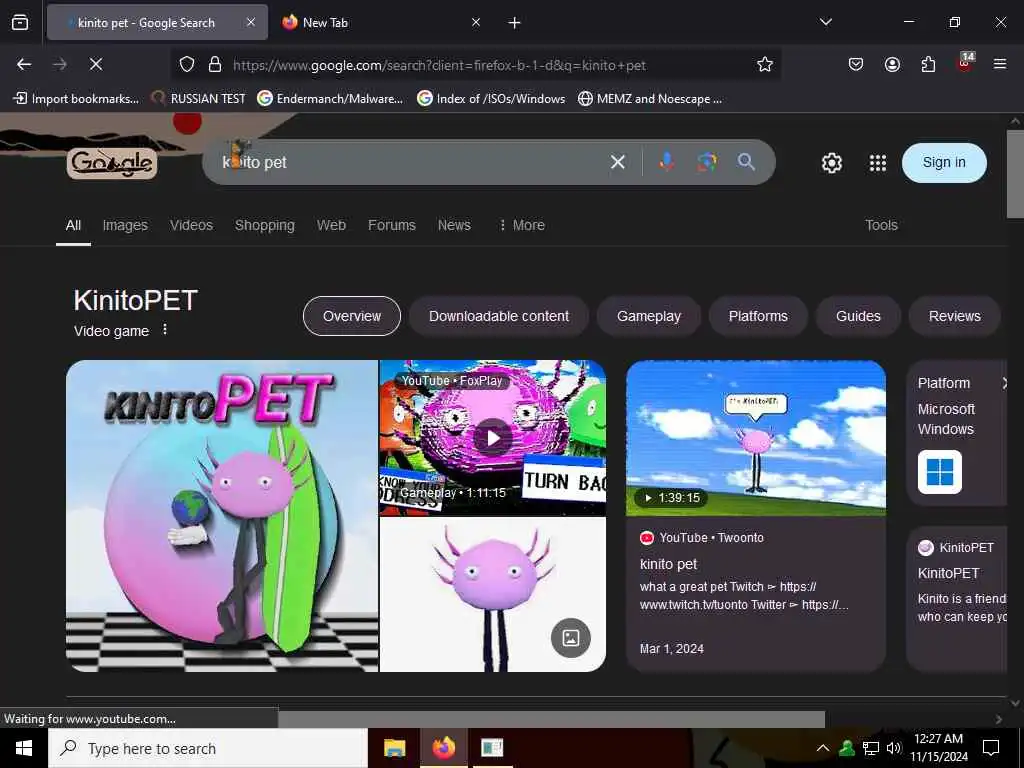Open Import bookmarks bookmark
Viewport: 1024px width, 768px height.
tap(76, 99)
